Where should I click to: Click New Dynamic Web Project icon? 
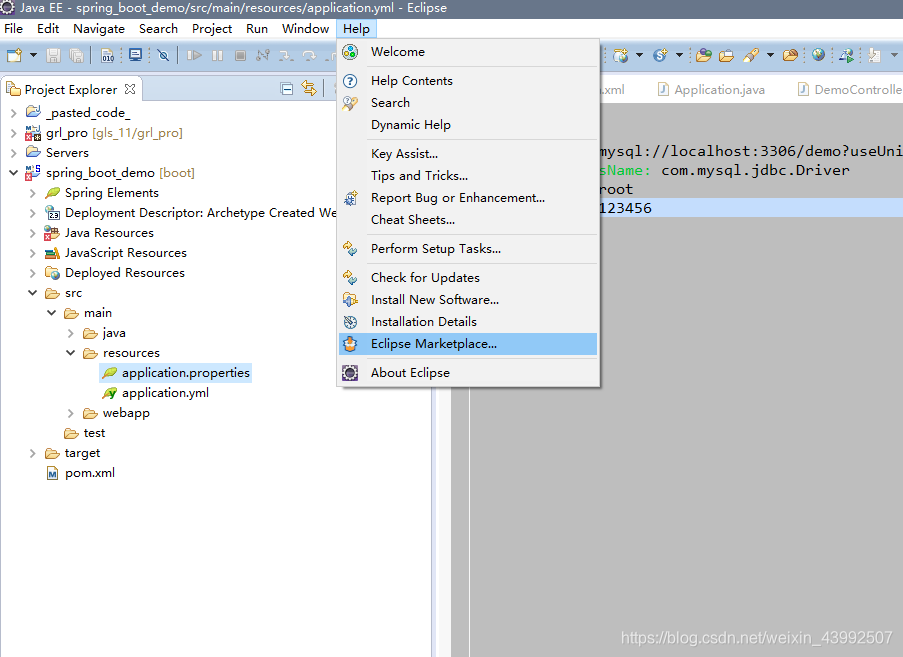pyautogui.click(x=621, y=55)
